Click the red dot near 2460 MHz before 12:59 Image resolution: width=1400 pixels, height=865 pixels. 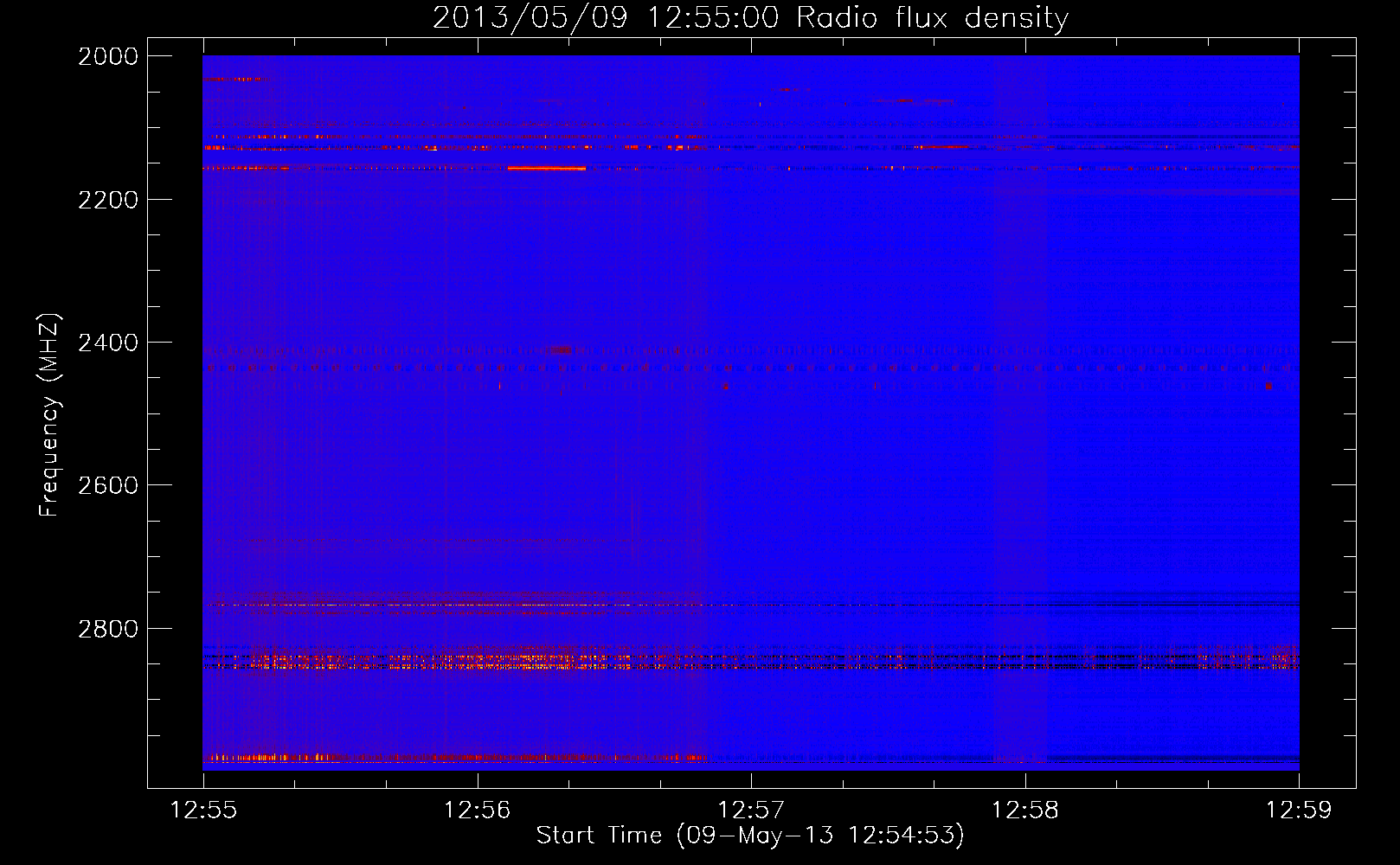pos(1268,386)
